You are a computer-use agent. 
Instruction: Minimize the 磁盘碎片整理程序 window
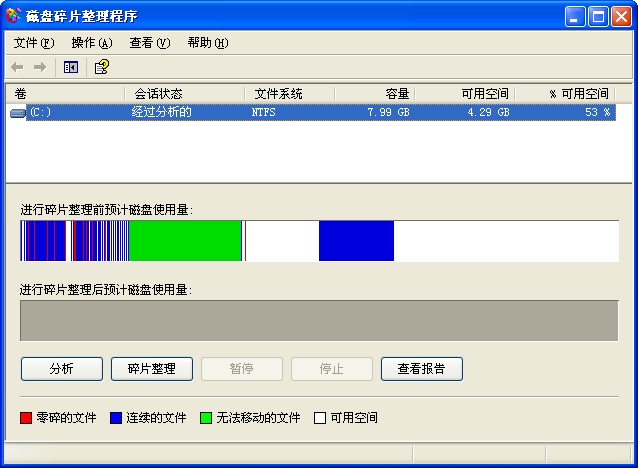(575, 17)
